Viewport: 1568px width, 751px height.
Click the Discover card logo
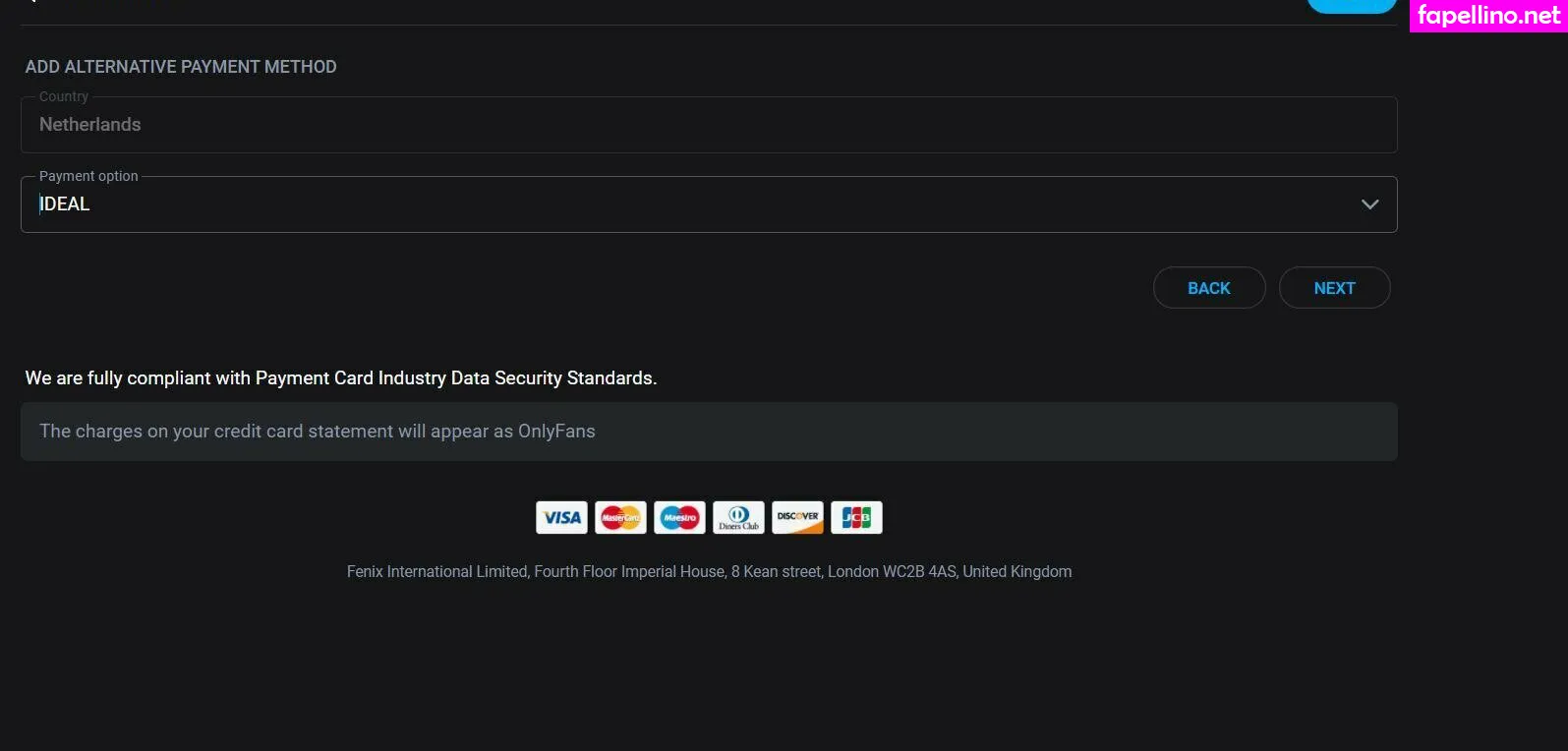click(797, 517)
